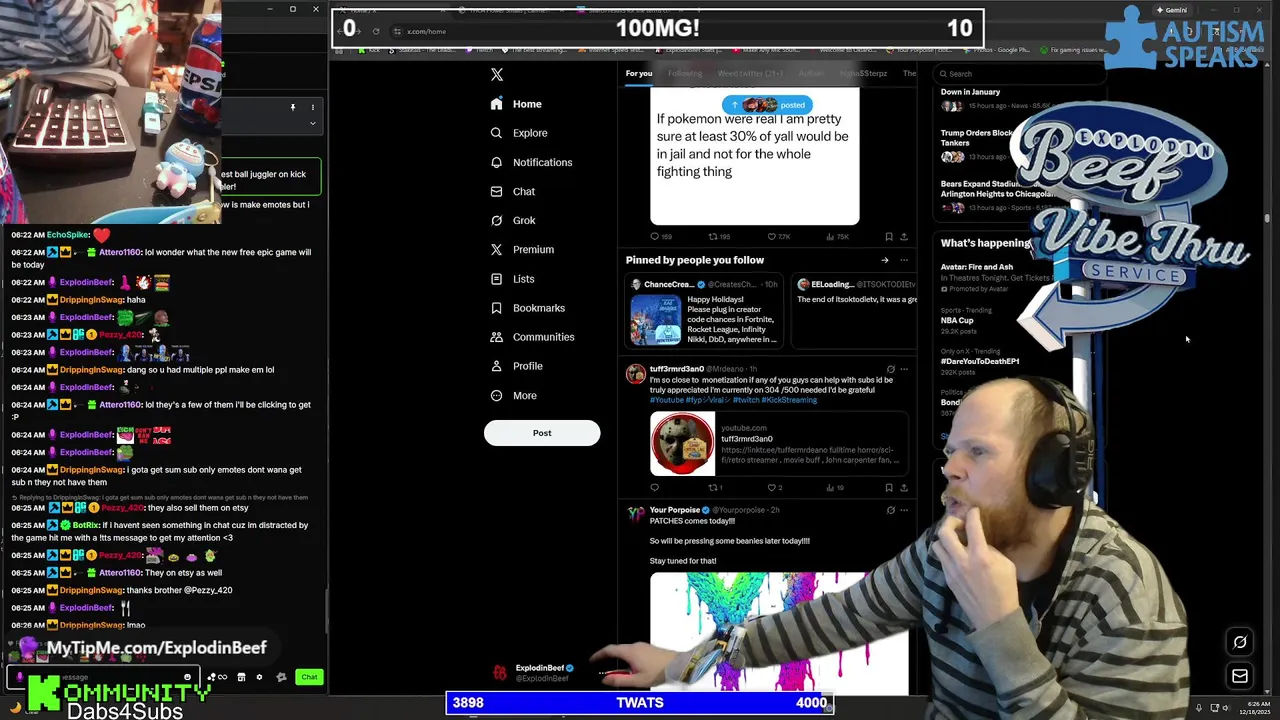Open the EELoading pinned post card
The width and height of the screenshot is (1280, 720).
click(855, 311)
